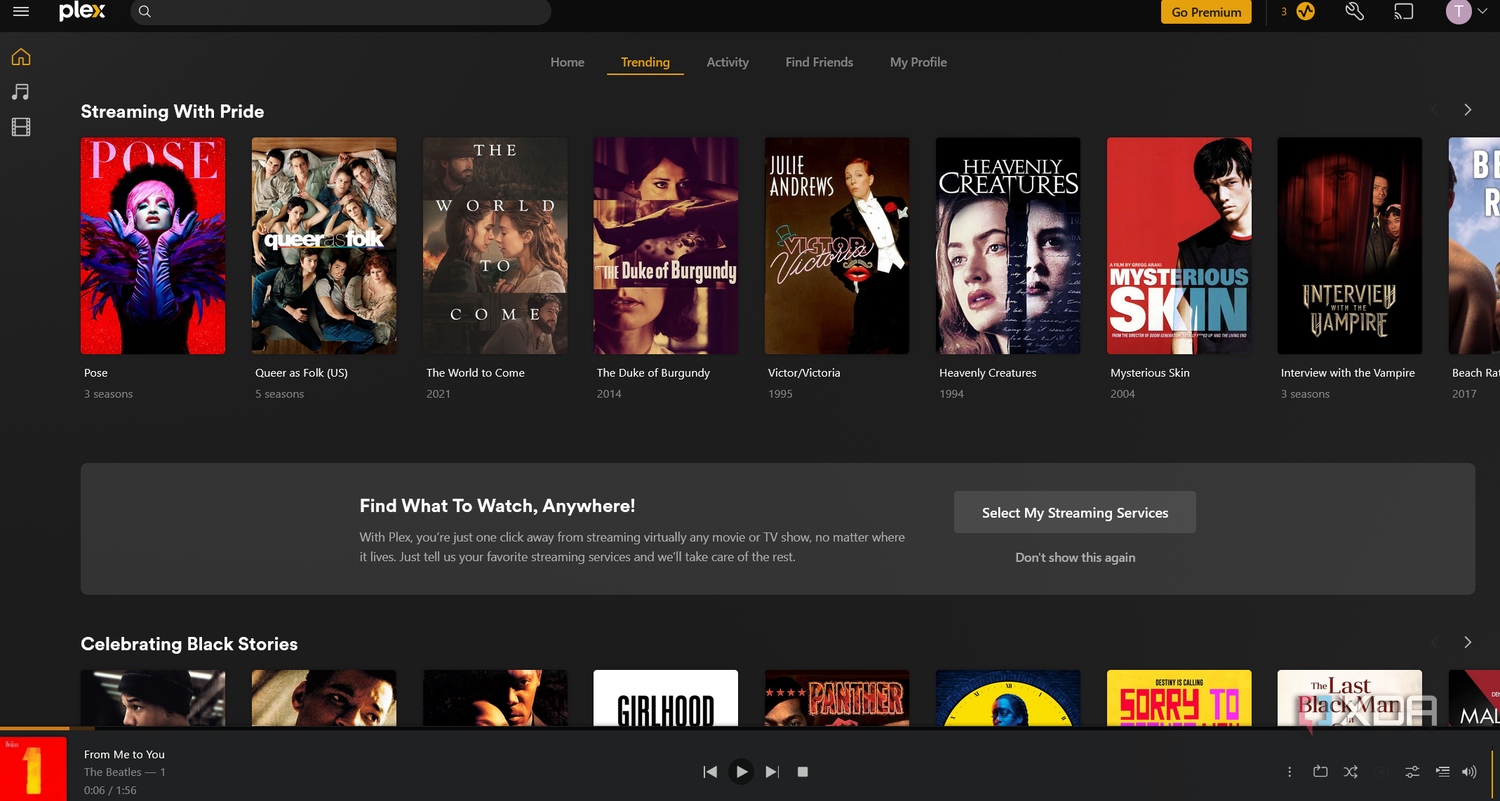Show more Celebrating Black Stories titles
Screen dimensions: 1500x801
click(1467, 642)
